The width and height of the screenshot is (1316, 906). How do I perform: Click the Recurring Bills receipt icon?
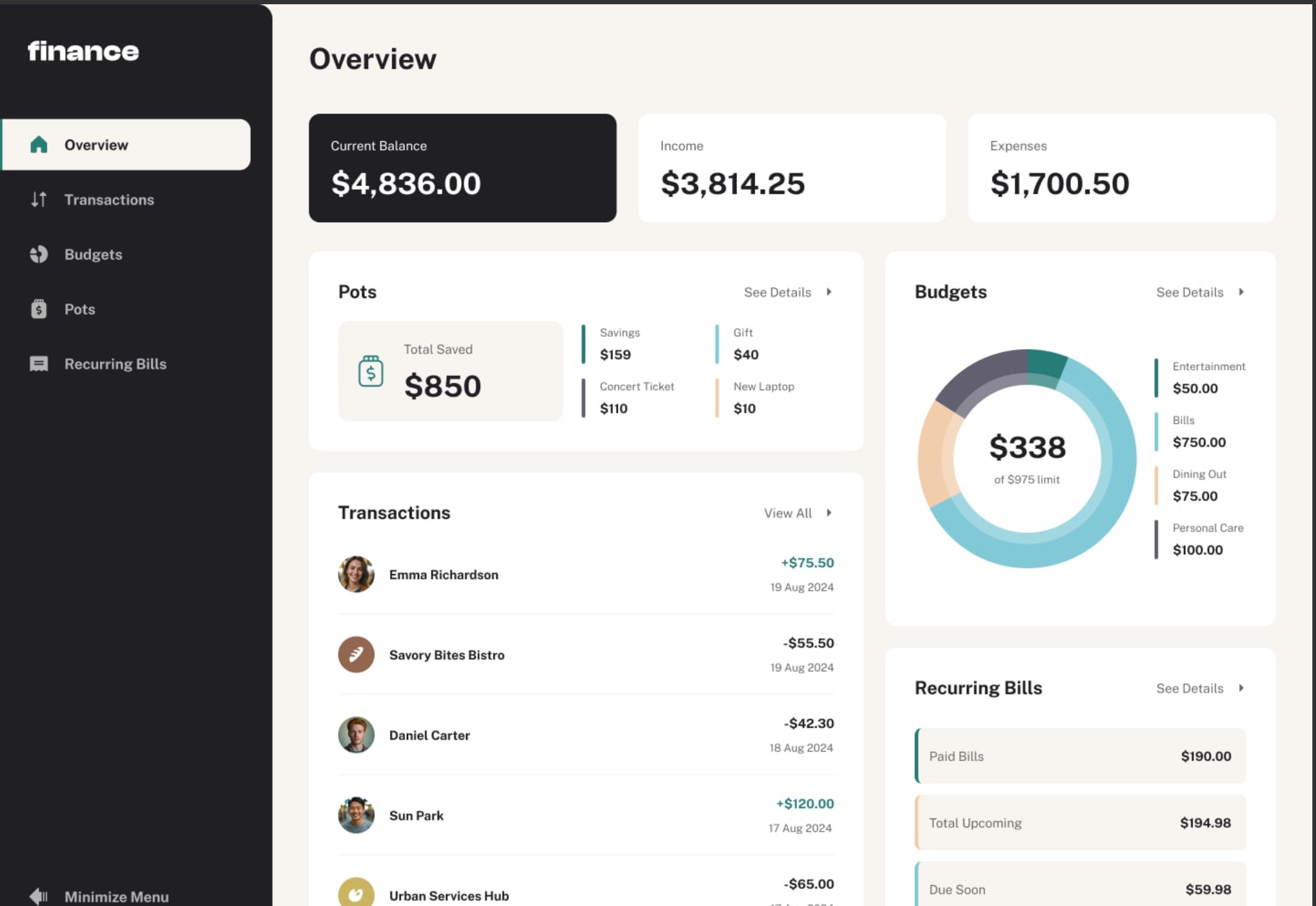pos(39,364)
